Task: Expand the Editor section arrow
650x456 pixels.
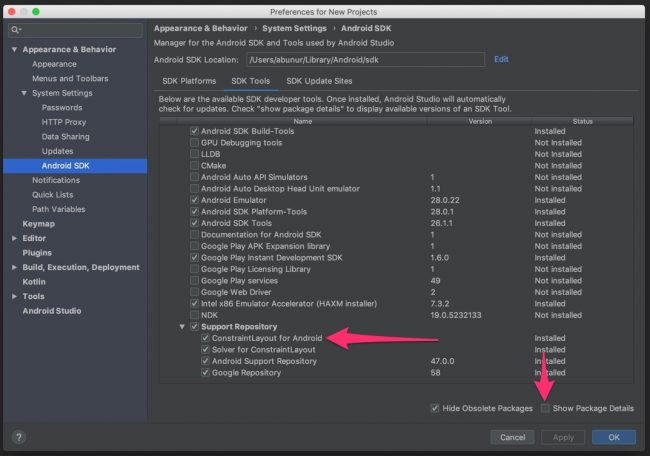Action: pyautogui.click(x=15, y=238)
